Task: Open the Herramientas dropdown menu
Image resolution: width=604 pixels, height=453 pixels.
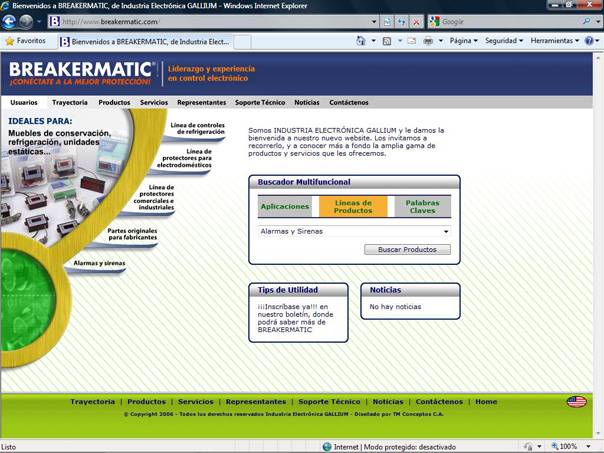Action: point(554,41)
